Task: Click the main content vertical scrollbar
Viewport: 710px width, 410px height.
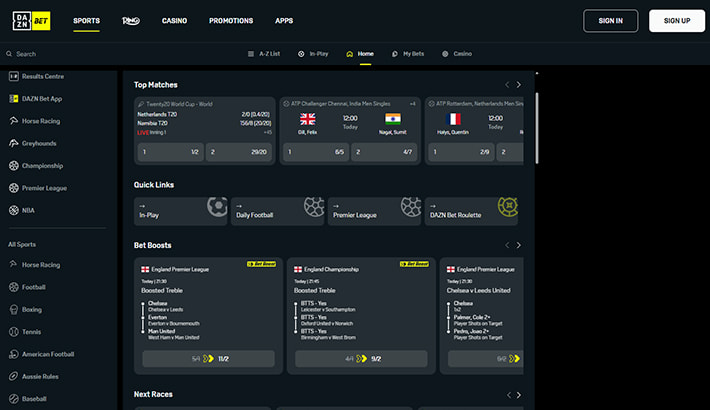Action: click(537, 128)
